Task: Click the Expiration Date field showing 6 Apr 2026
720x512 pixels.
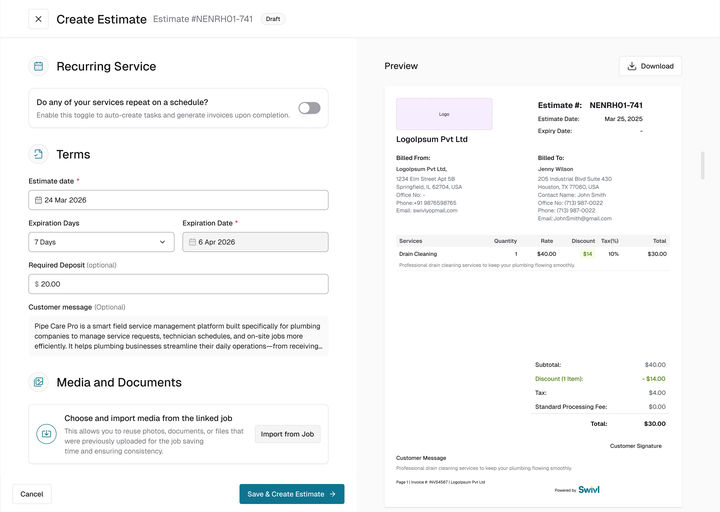Action: (255, 242)
